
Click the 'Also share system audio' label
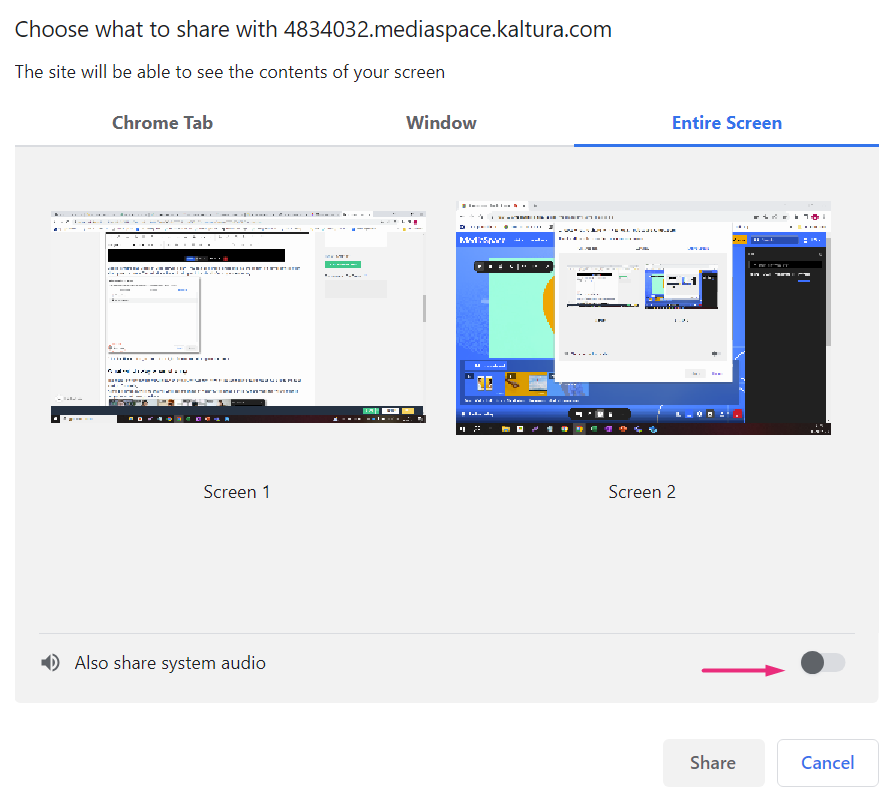pos(170,663)
